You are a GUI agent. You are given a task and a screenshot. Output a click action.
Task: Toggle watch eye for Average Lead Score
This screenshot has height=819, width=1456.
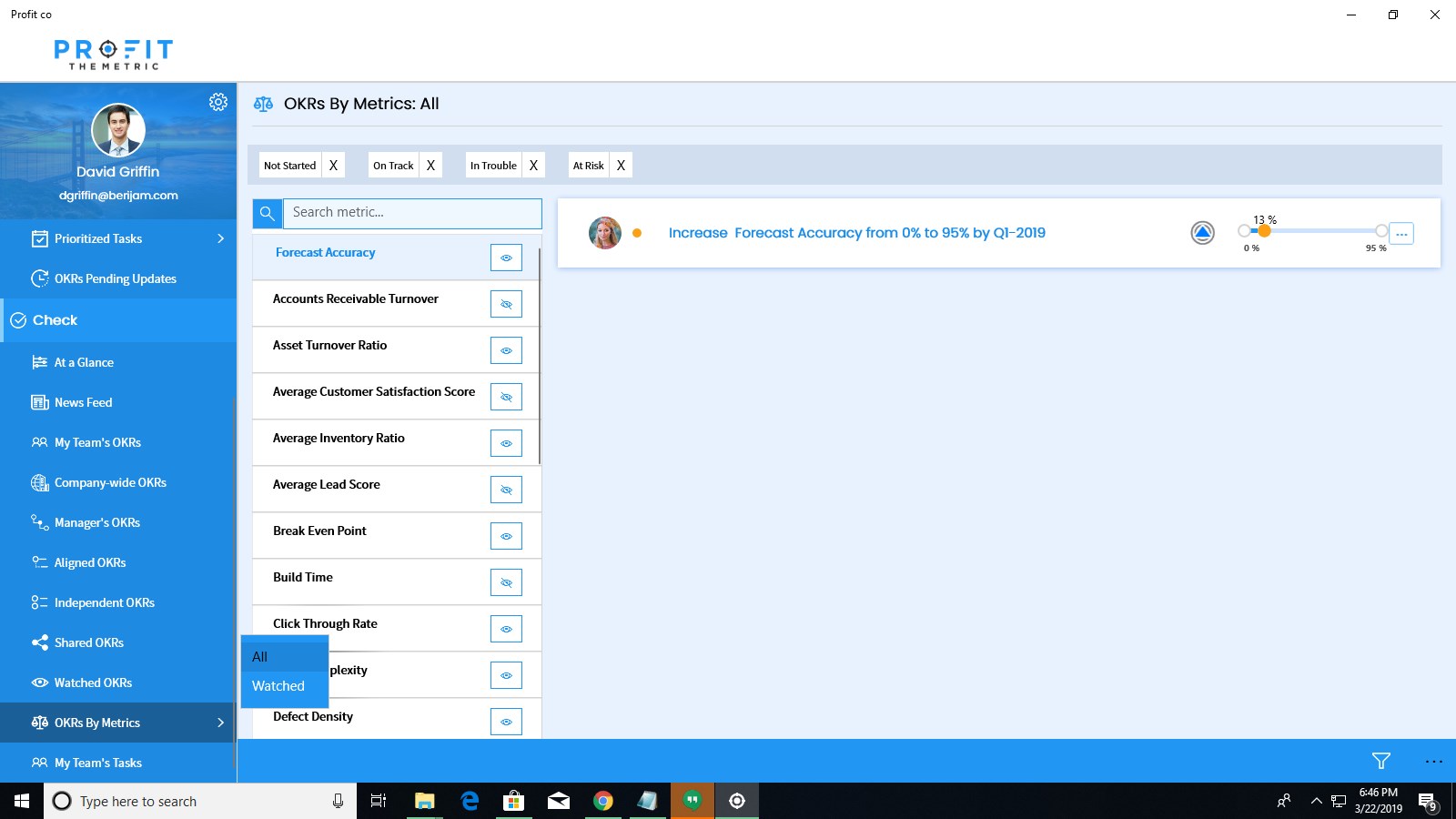[x=506, y=490]
